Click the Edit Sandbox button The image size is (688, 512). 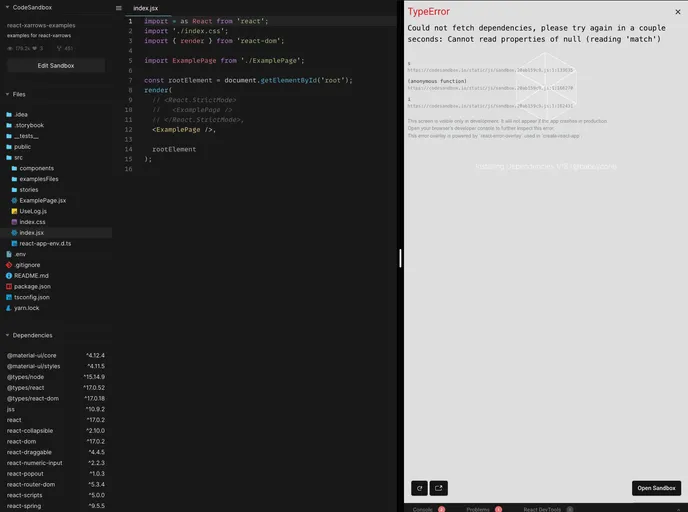56,65
